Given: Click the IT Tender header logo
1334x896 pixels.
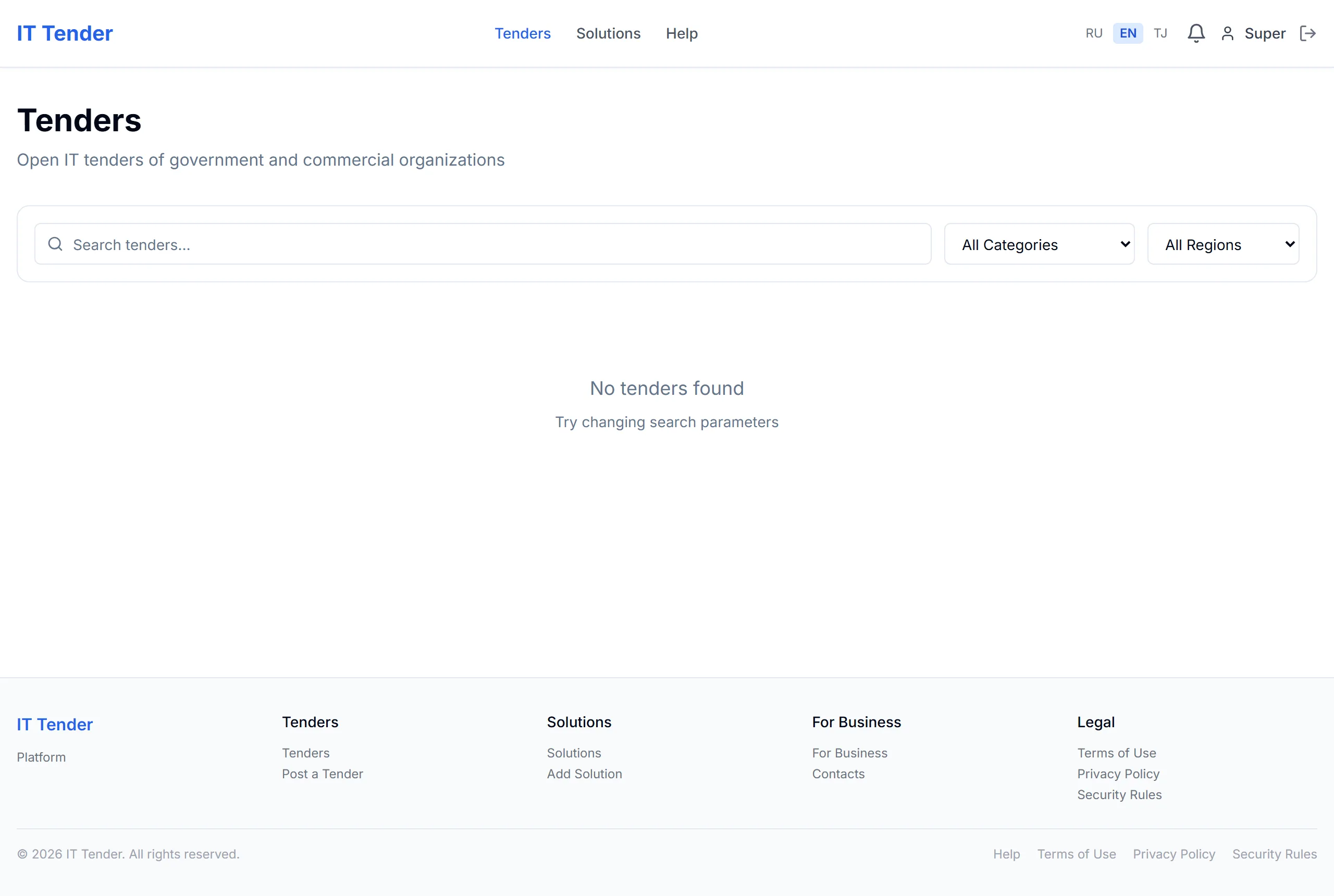Looking at the screenshot, I should [65, 33].
